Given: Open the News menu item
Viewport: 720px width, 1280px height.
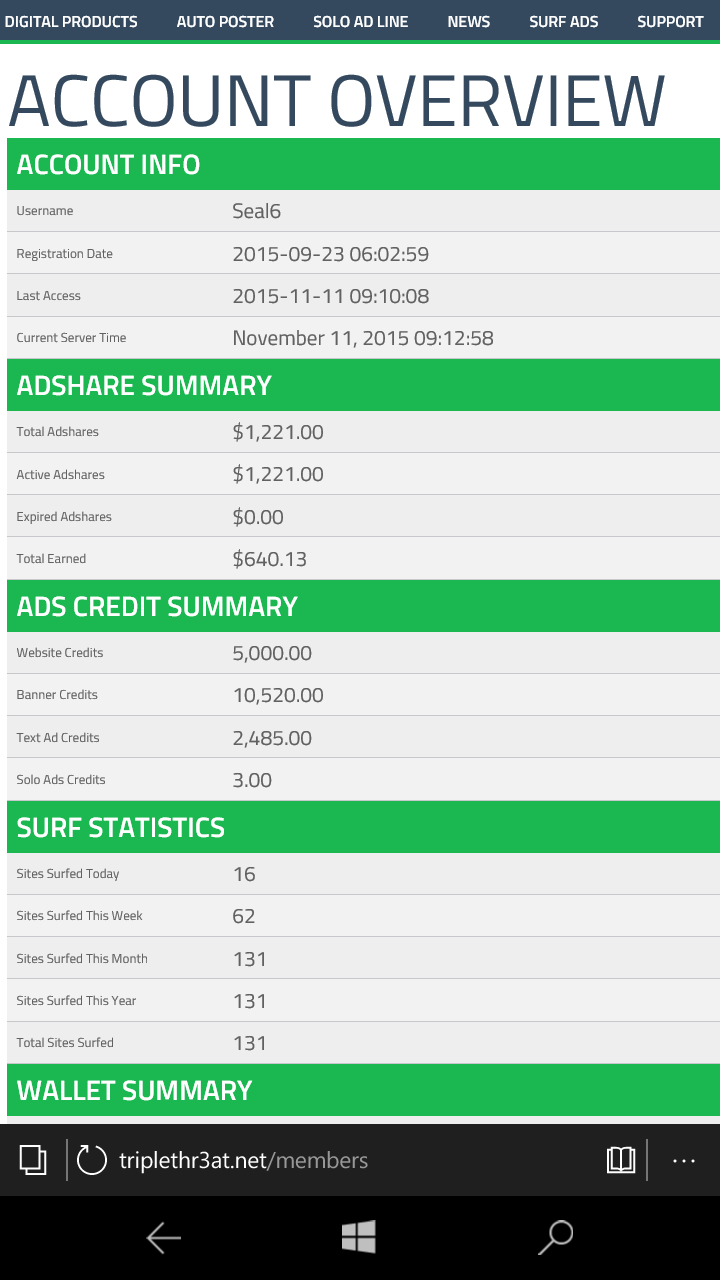Looking at the screenshot, I should click(469, 21).
